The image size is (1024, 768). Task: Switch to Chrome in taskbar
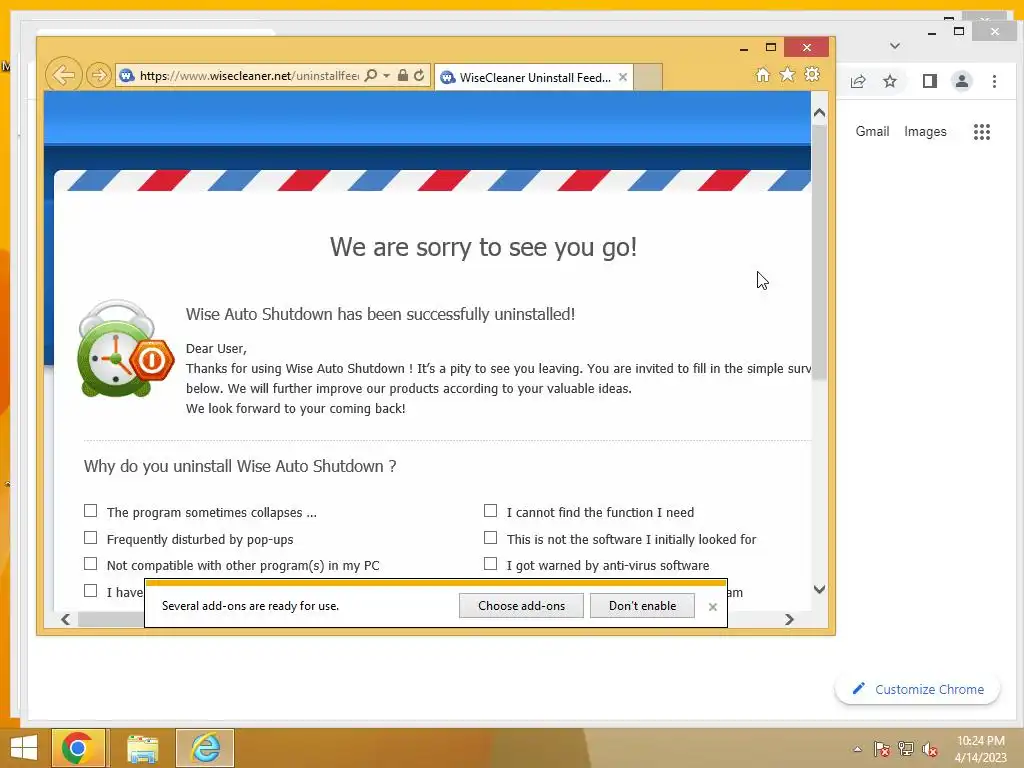pos(78,748)
